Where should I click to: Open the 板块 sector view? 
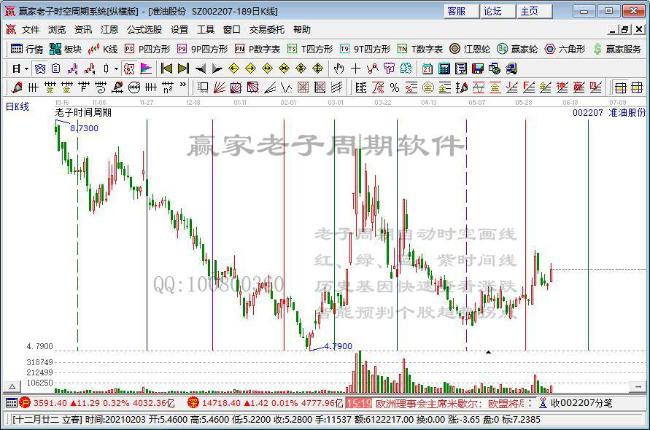coord(65,49)
